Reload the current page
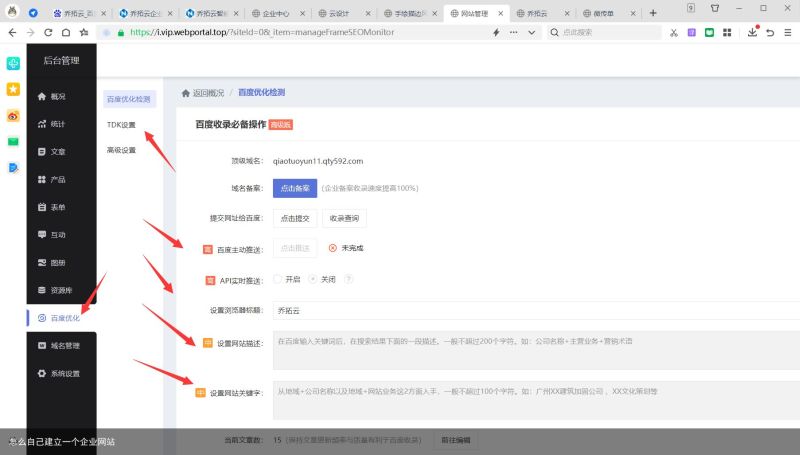Image resolution: width=800 pixels, height=455 pixels. pyautogui.click(x=48, y=32)
